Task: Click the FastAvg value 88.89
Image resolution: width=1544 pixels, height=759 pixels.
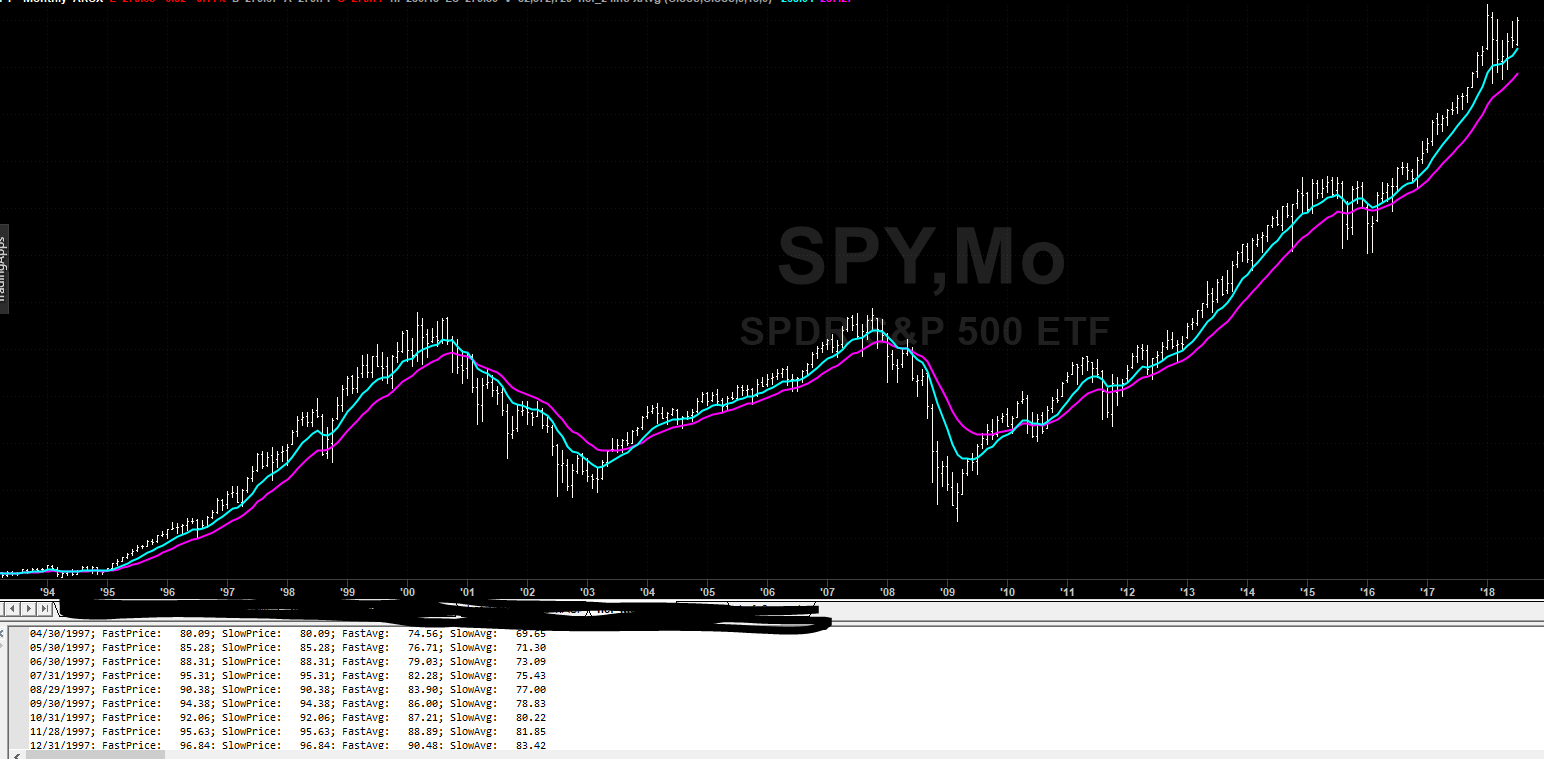Action: click(x=425, y=731)
